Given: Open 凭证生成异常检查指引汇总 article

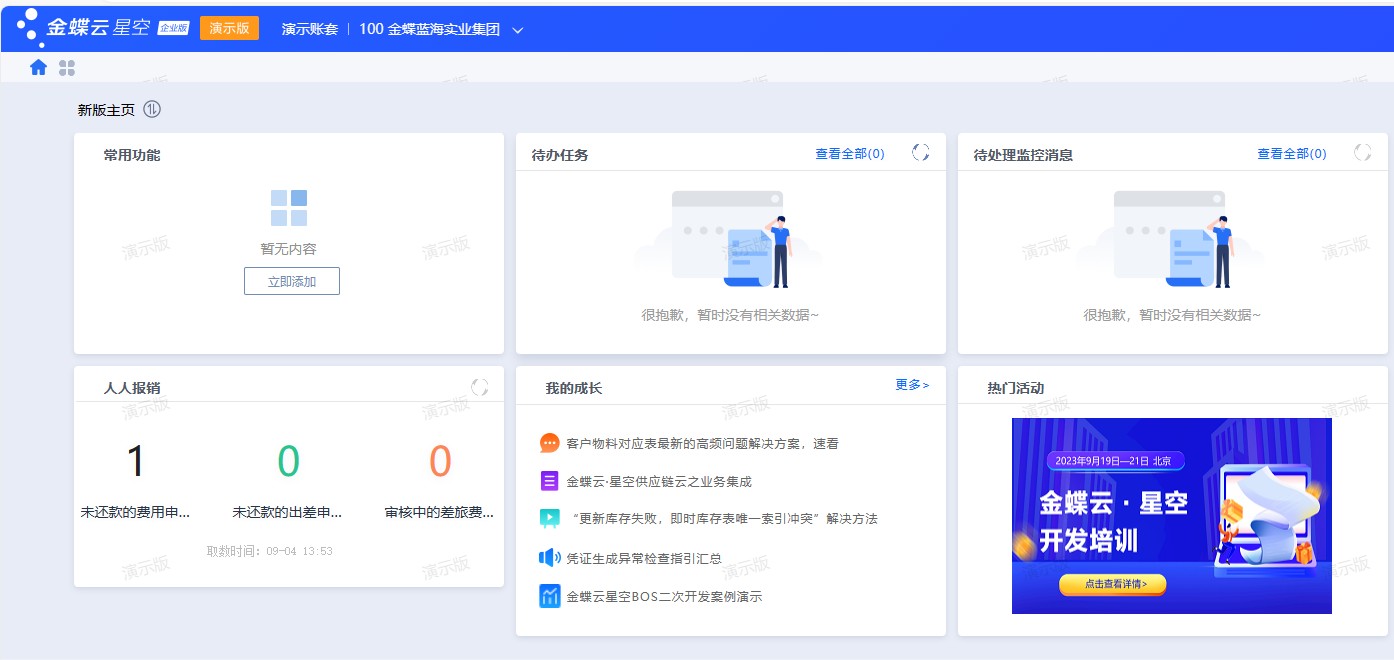Looking at the screenshot, I should (x=644, y=558).
